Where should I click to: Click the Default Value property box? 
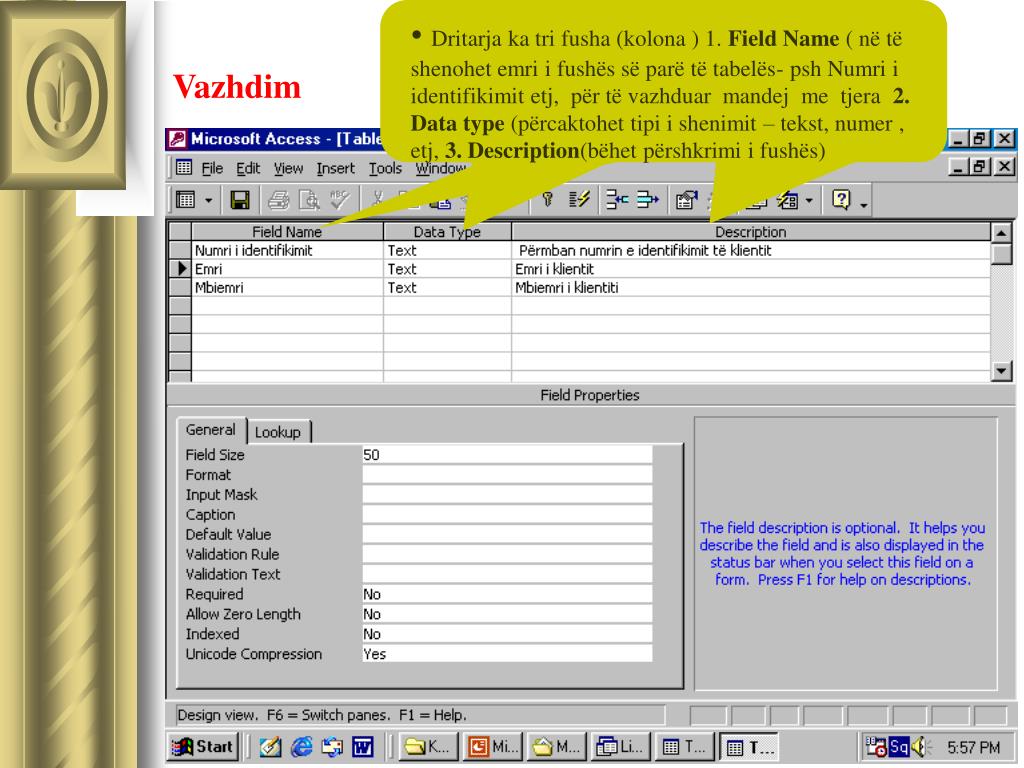click(x=507, y=535)
